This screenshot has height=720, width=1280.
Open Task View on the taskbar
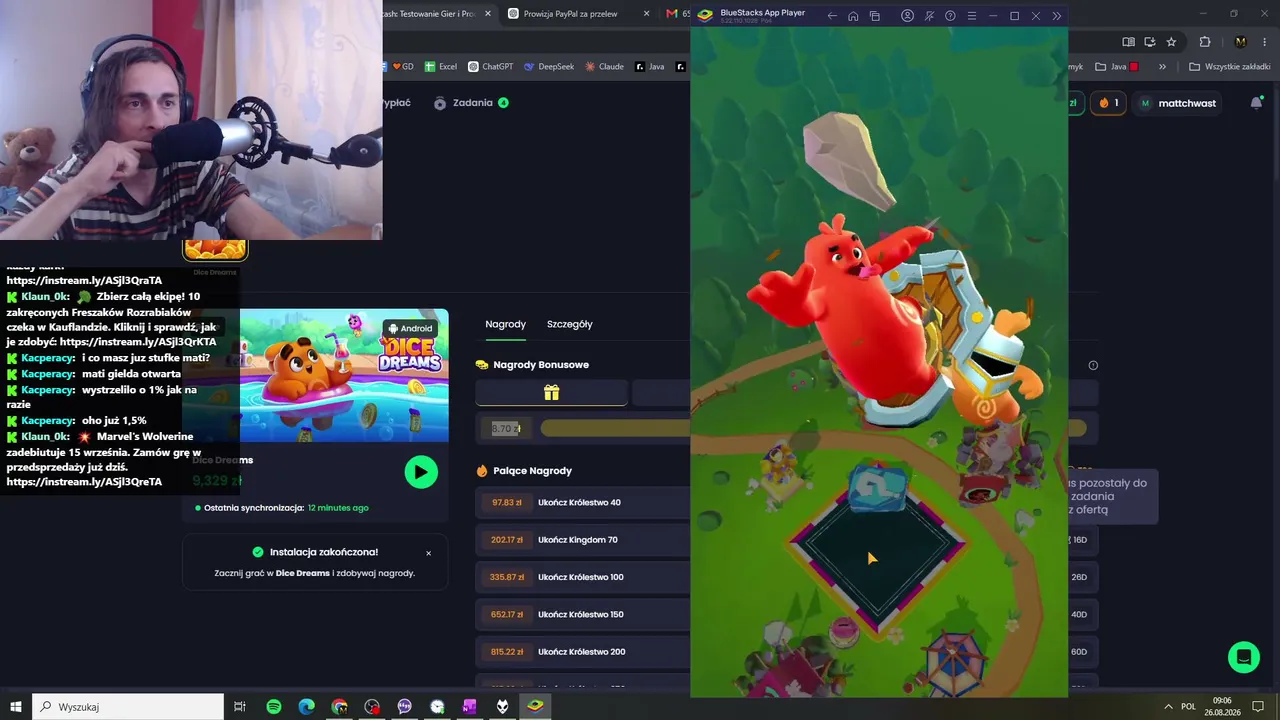(240, 707)
